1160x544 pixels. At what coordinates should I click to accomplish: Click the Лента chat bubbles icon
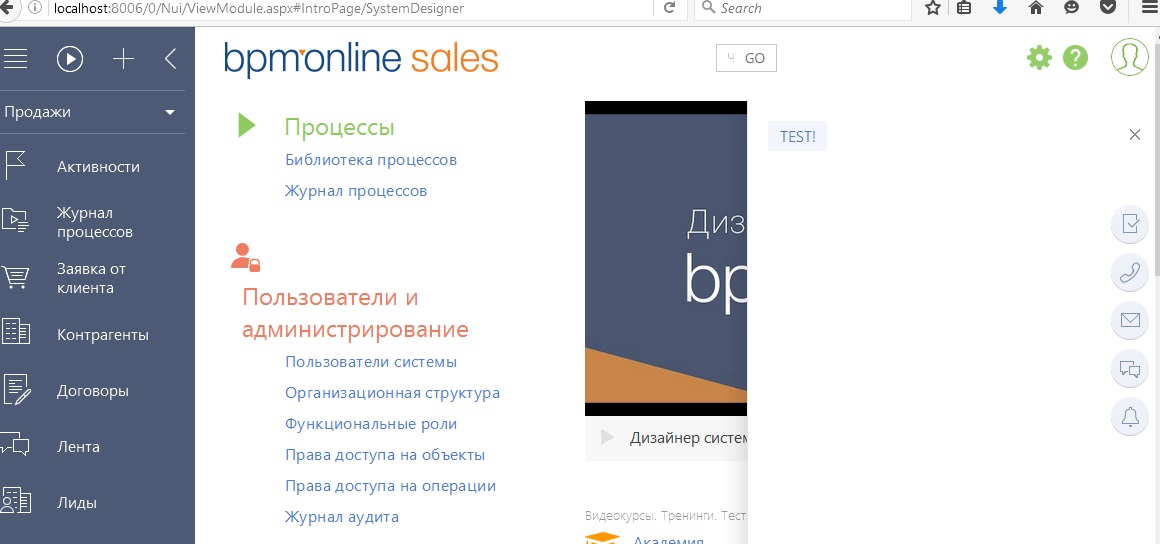[x=15, y=443]
